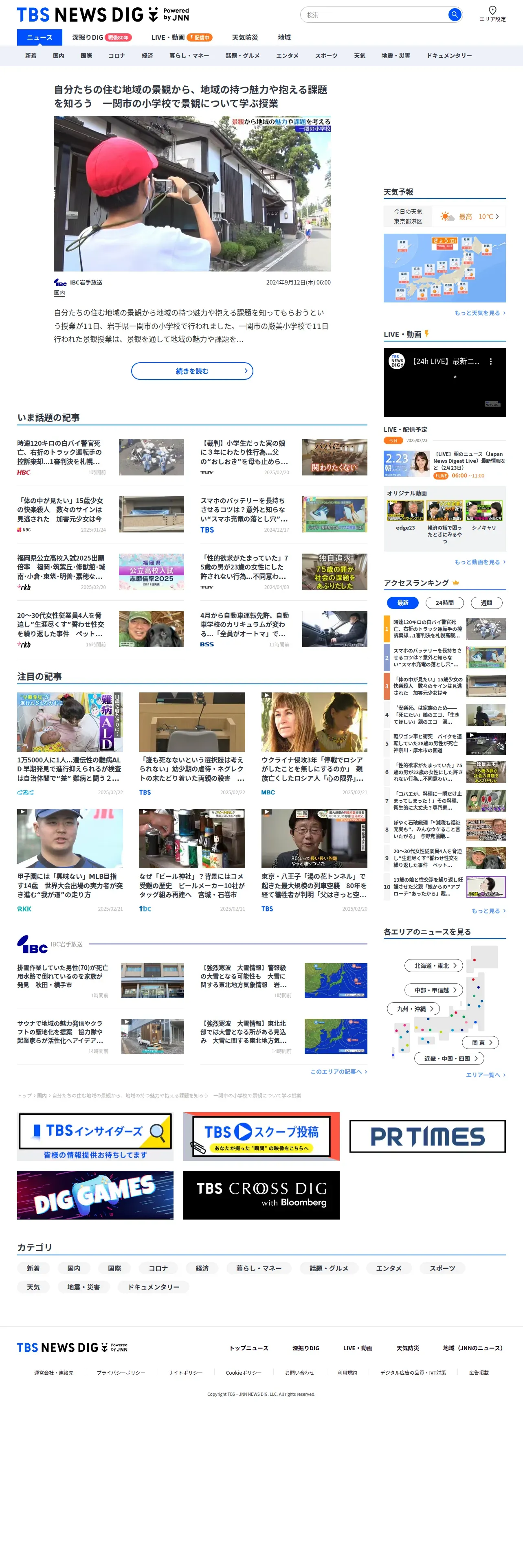Select 地震・災害 in the sub navigation

(x=396, y=55)
